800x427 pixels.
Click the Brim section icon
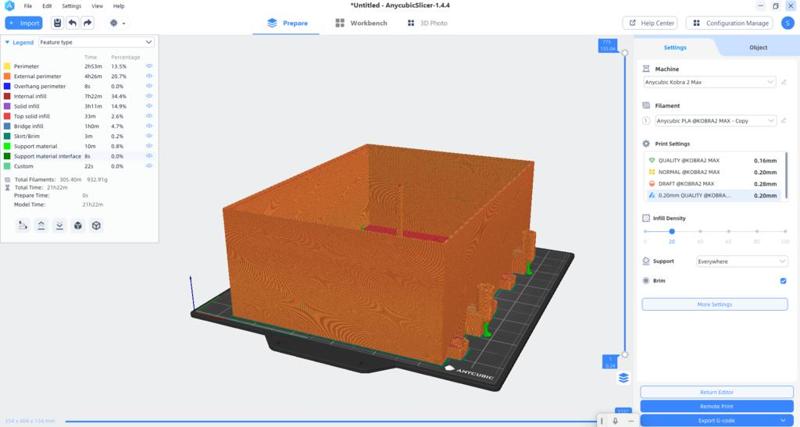point(646,281)
